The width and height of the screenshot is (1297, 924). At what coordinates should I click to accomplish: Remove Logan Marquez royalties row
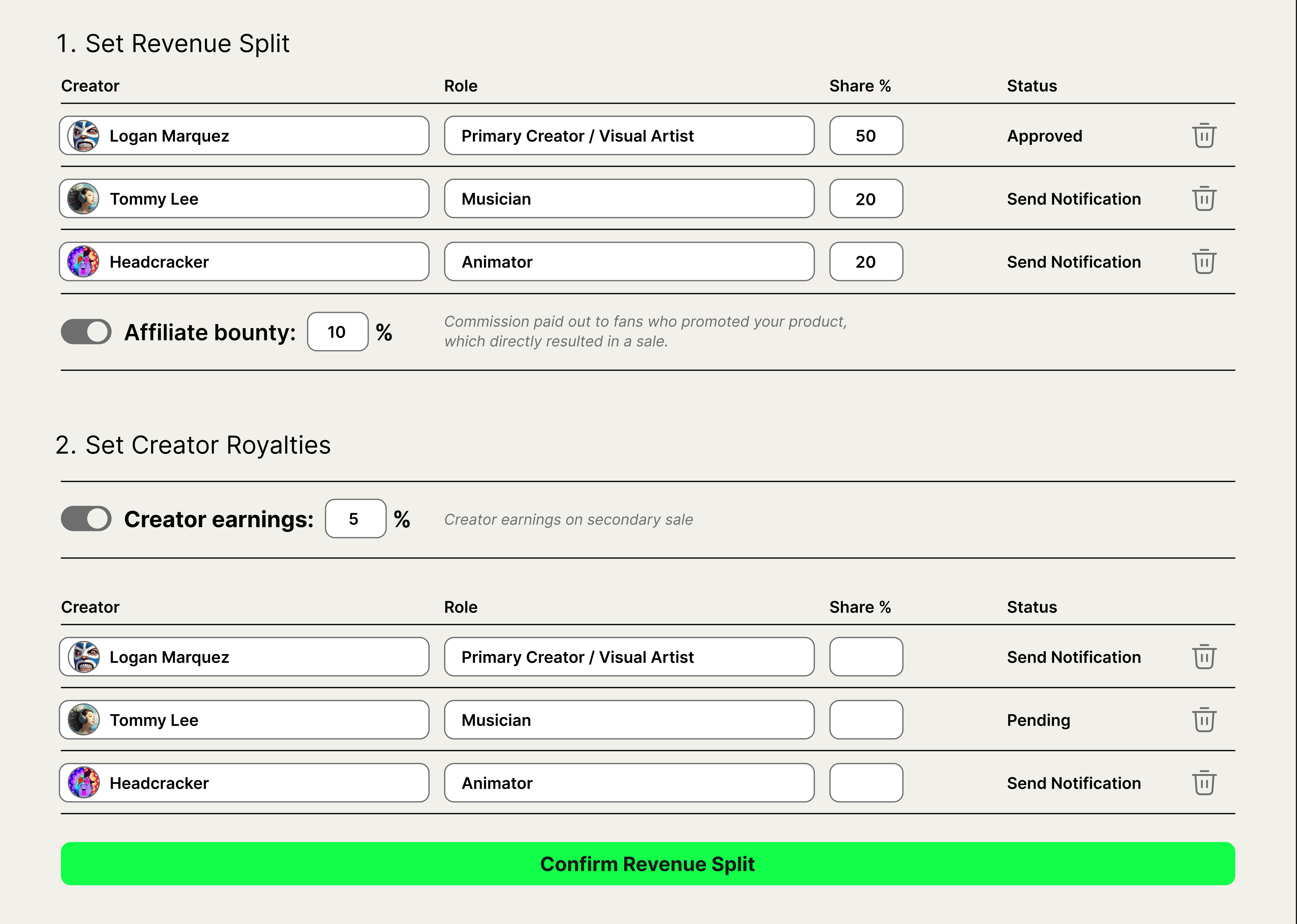pyautogui.click(x=1204, y=656)
